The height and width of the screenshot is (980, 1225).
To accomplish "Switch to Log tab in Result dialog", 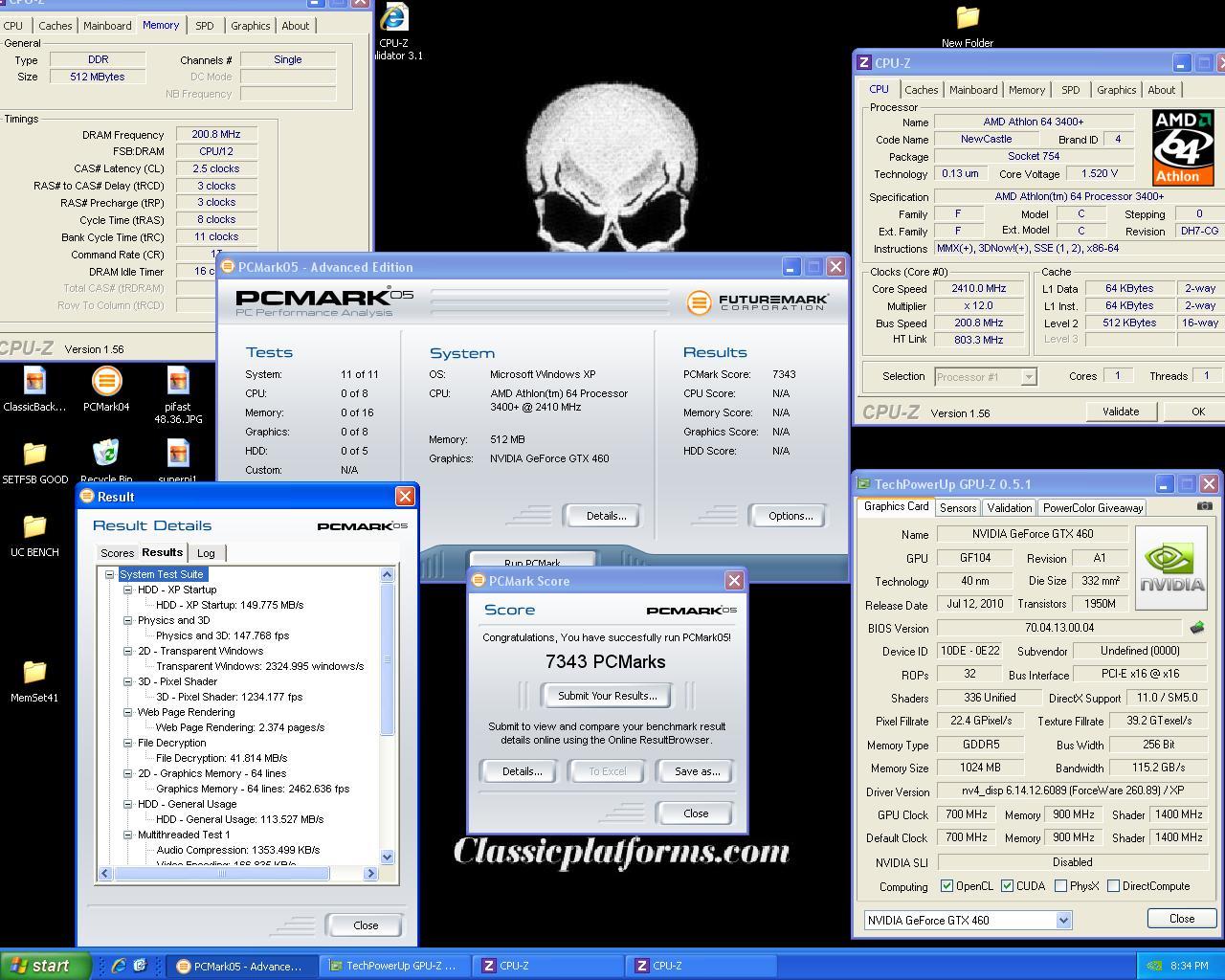I will click(x=206, y=553).
